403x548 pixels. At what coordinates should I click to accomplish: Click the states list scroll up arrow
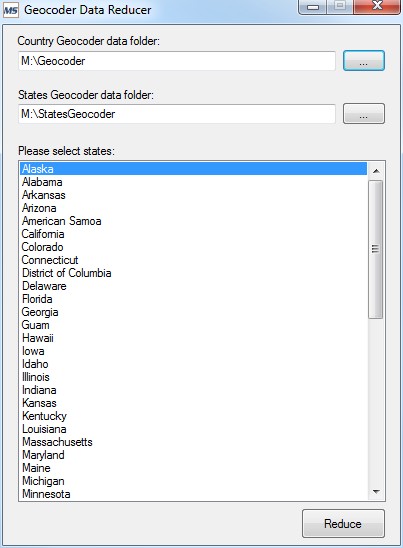pyautogui.click(x=376, y=171)
